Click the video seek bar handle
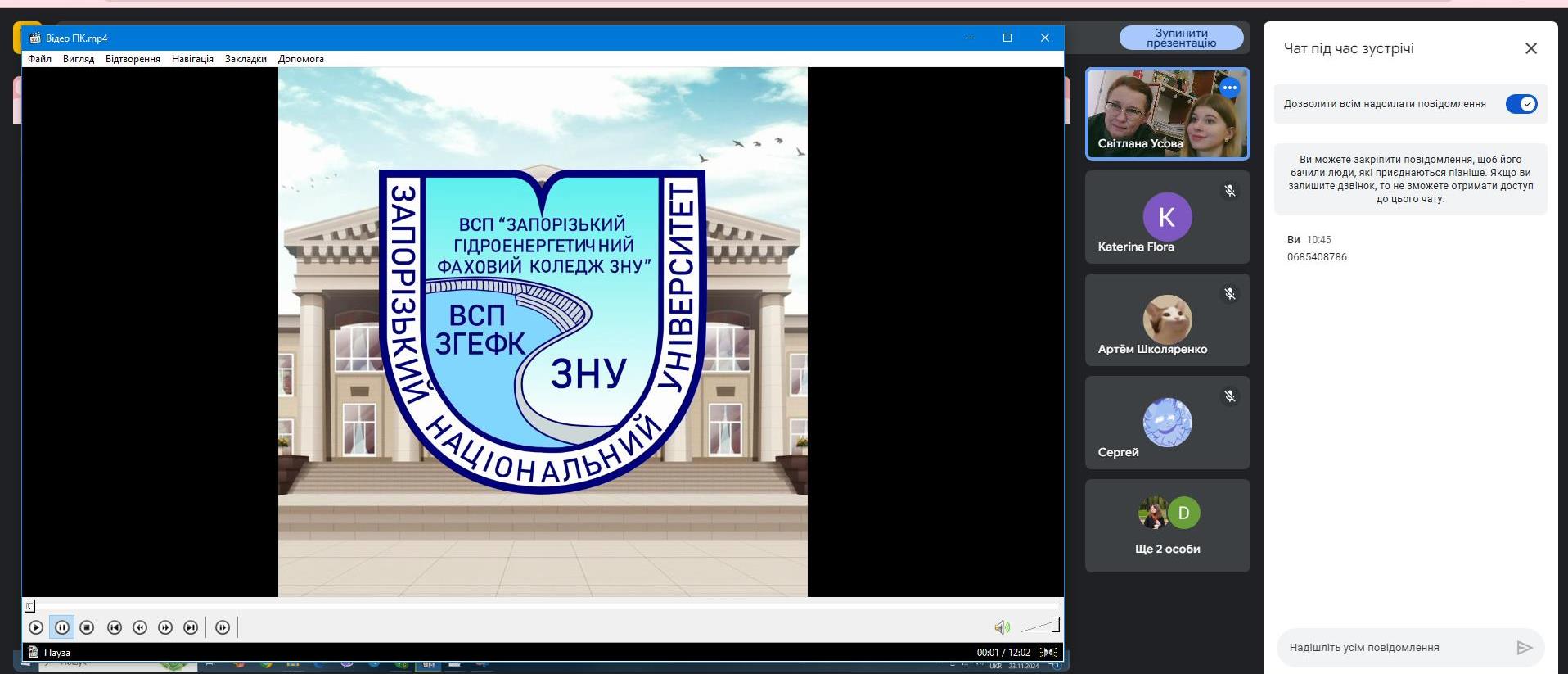This screenshot has width=1568, height=674. [x=29, y=606]
